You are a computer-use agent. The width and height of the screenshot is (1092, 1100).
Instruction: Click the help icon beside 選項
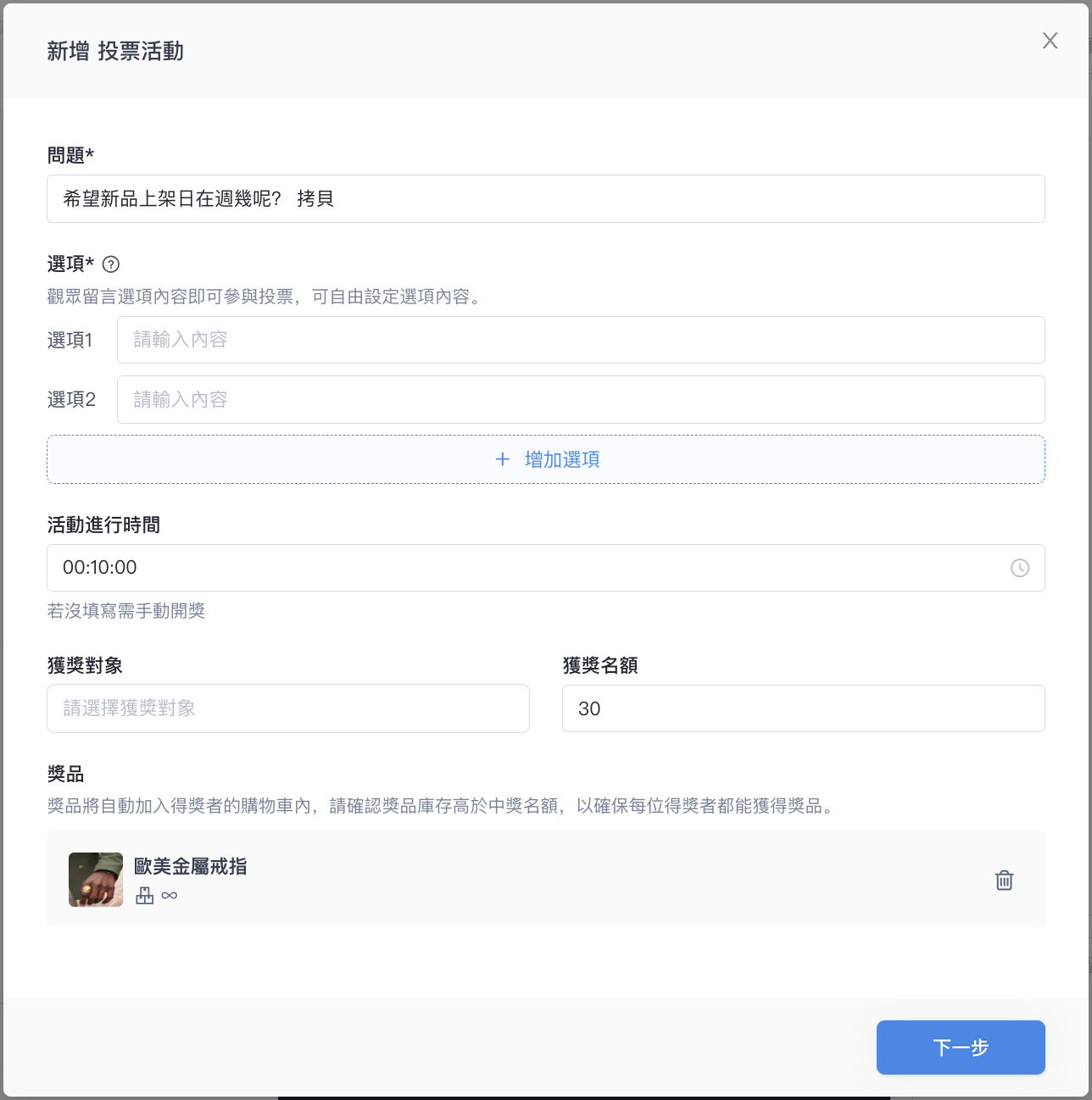click(111, 264)
